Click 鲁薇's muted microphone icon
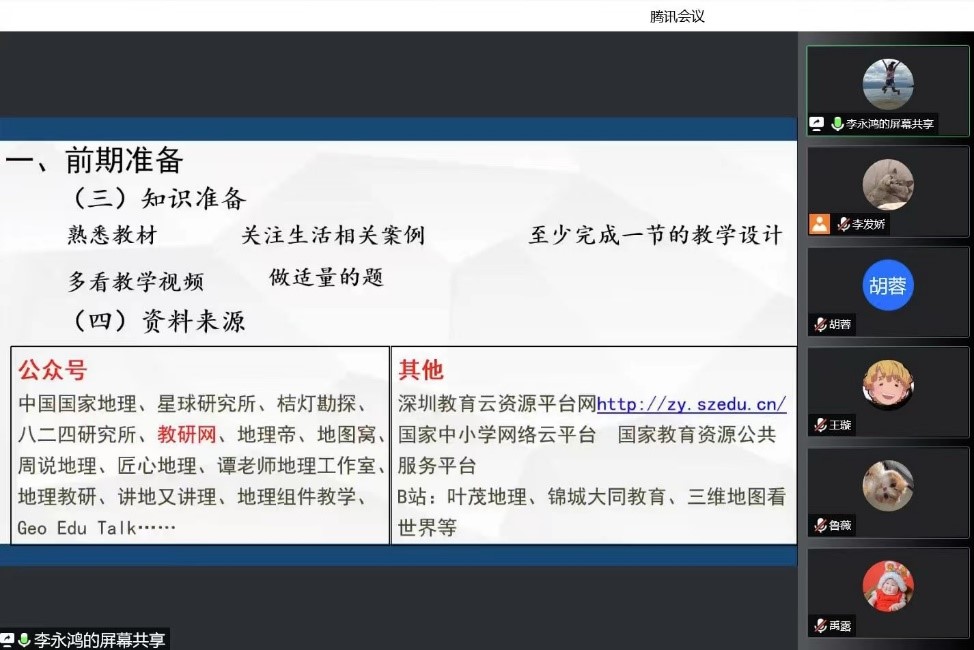Image resolution: width=974 pixels, height=650 pixels. point(820,525)
